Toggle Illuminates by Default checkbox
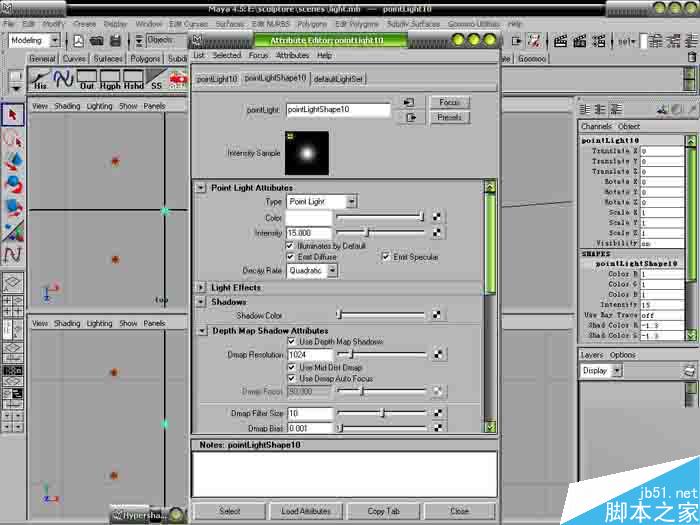Viewport: 700px width, 525px height. pos(290,246)
